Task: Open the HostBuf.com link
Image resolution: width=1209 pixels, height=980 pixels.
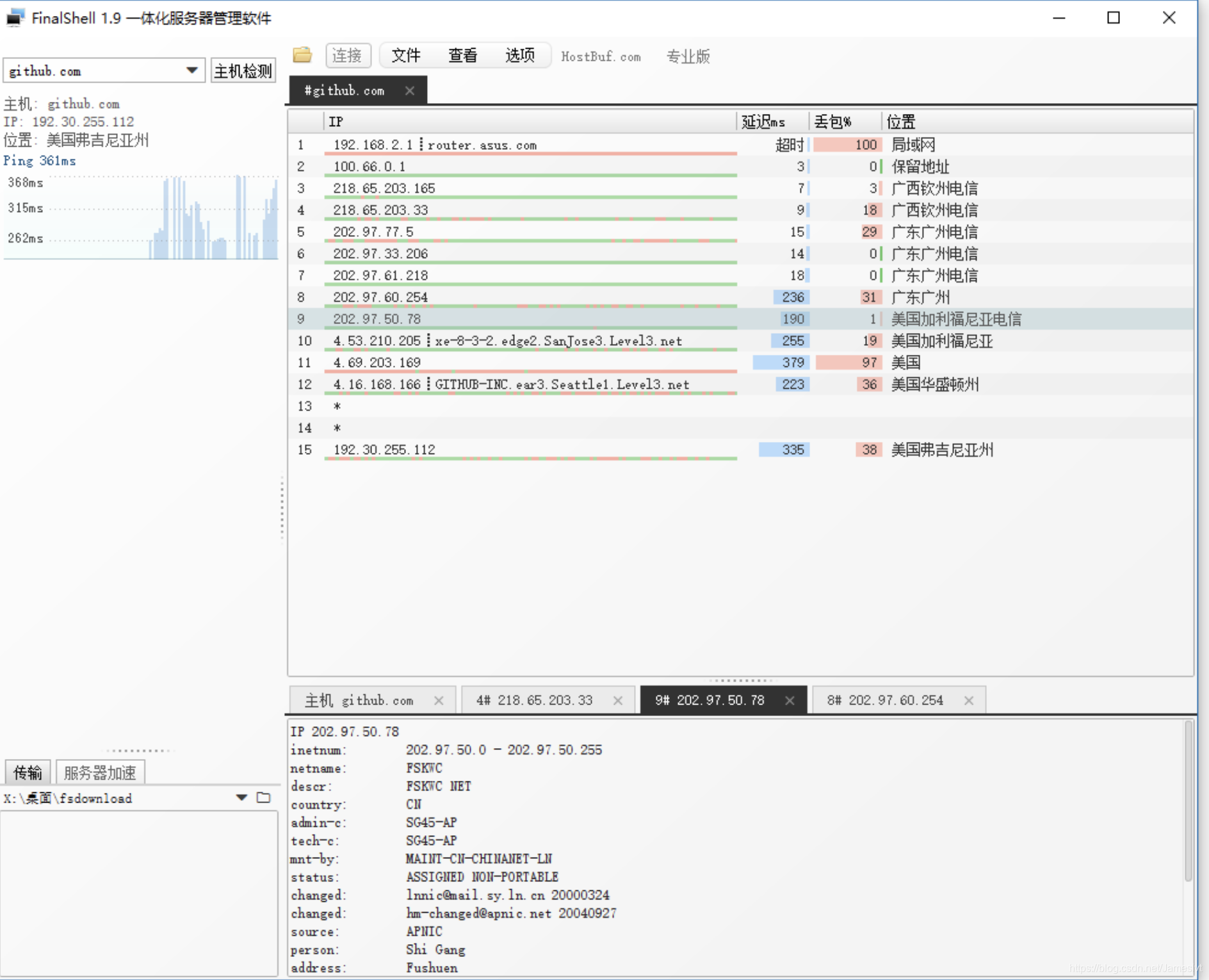Action: [601, 56]
